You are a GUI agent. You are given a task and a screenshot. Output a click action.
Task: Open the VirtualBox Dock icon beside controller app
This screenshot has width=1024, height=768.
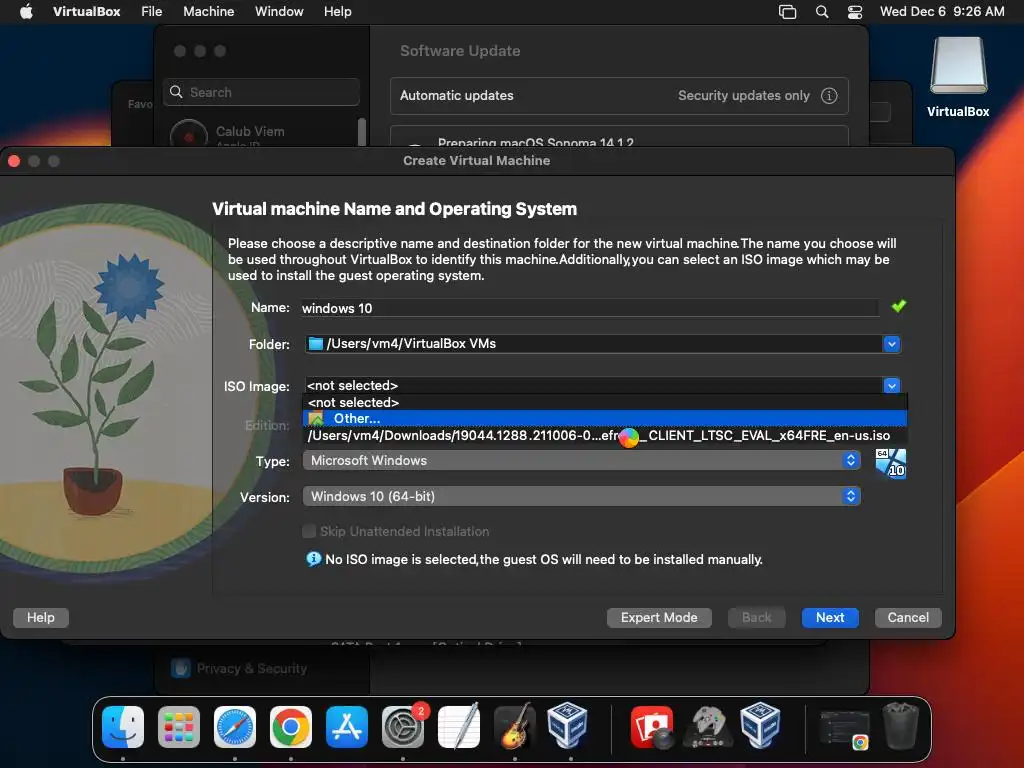pyautogui.click(x=760, y=726)
